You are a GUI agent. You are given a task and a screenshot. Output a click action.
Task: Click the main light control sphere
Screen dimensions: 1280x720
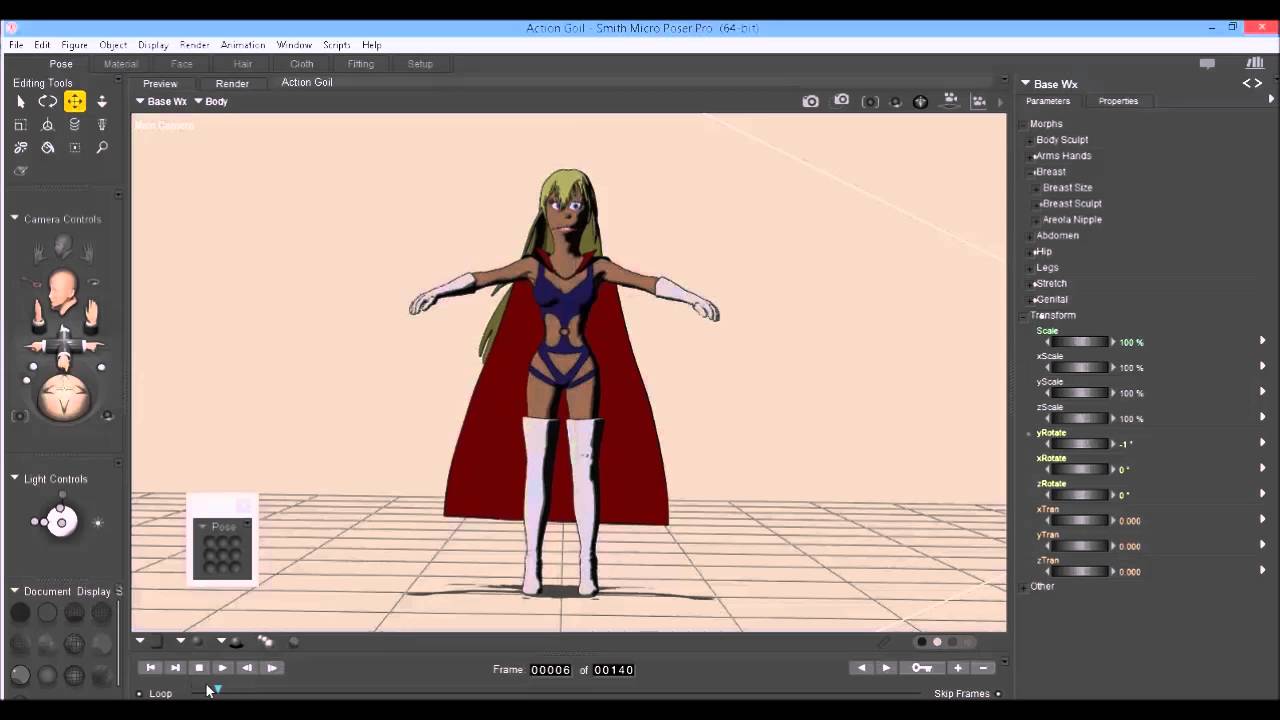(x=62, y=521)
